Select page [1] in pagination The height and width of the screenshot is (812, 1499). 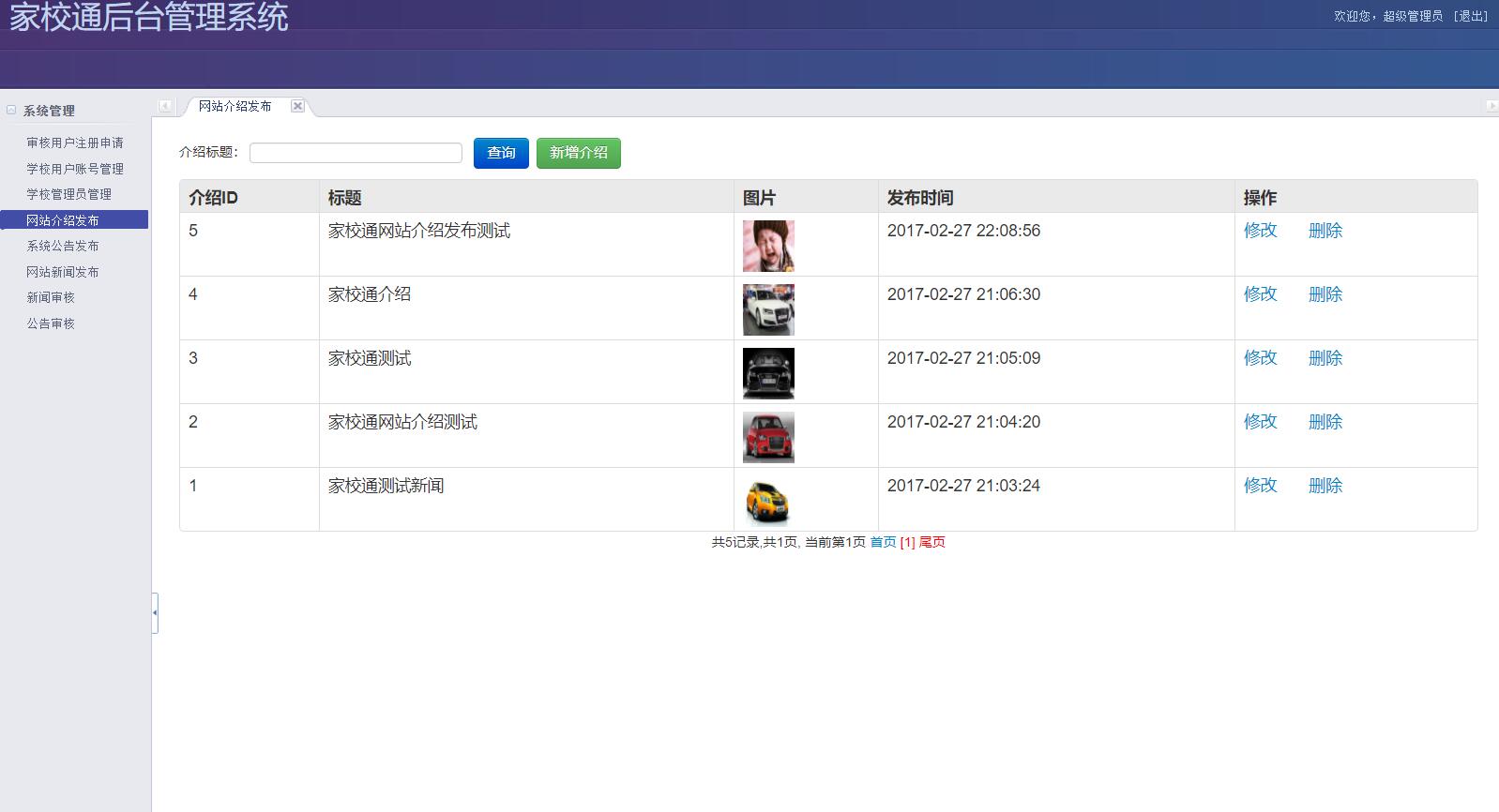coord(907,542)
